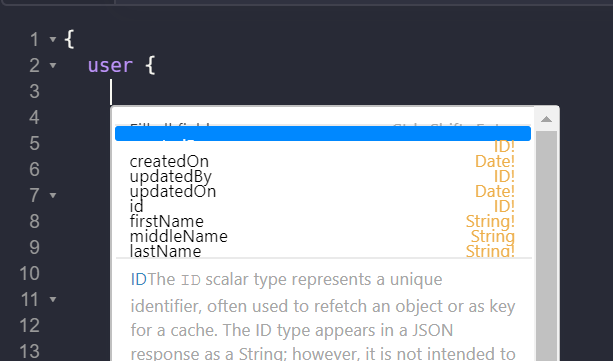Toggle the fold arrow on line 7
Image resolution: width=613 pixels, height=361 pixels.
point(53,195)
